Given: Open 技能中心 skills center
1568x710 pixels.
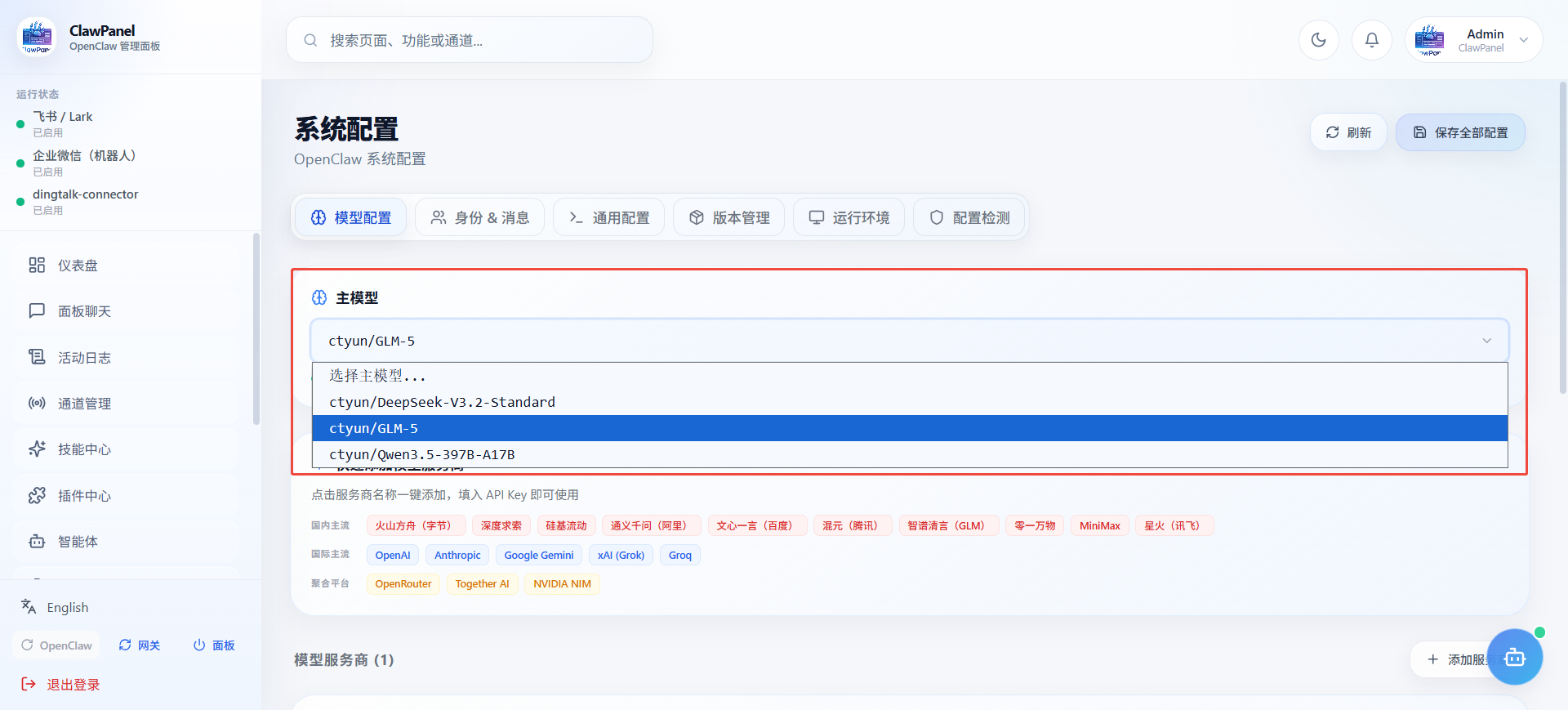Looking at the screenshot, I should click(x=84, y=449).
